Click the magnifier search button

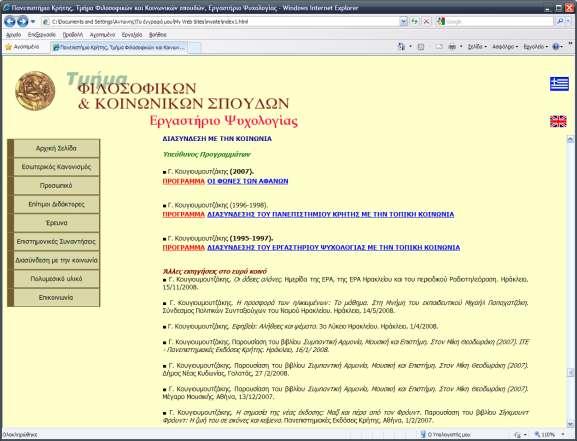[x=560, y=22]
